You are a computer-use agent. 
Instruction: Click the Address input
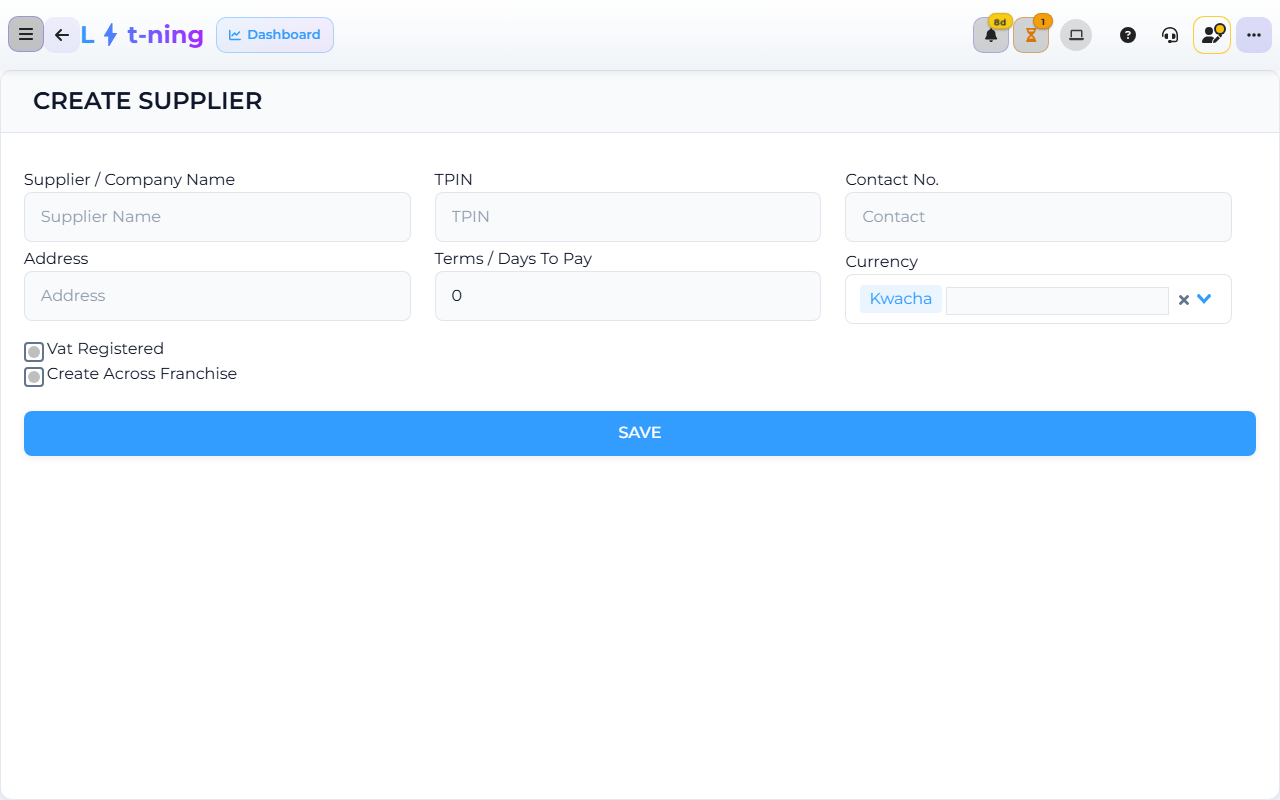pos(217,296)
